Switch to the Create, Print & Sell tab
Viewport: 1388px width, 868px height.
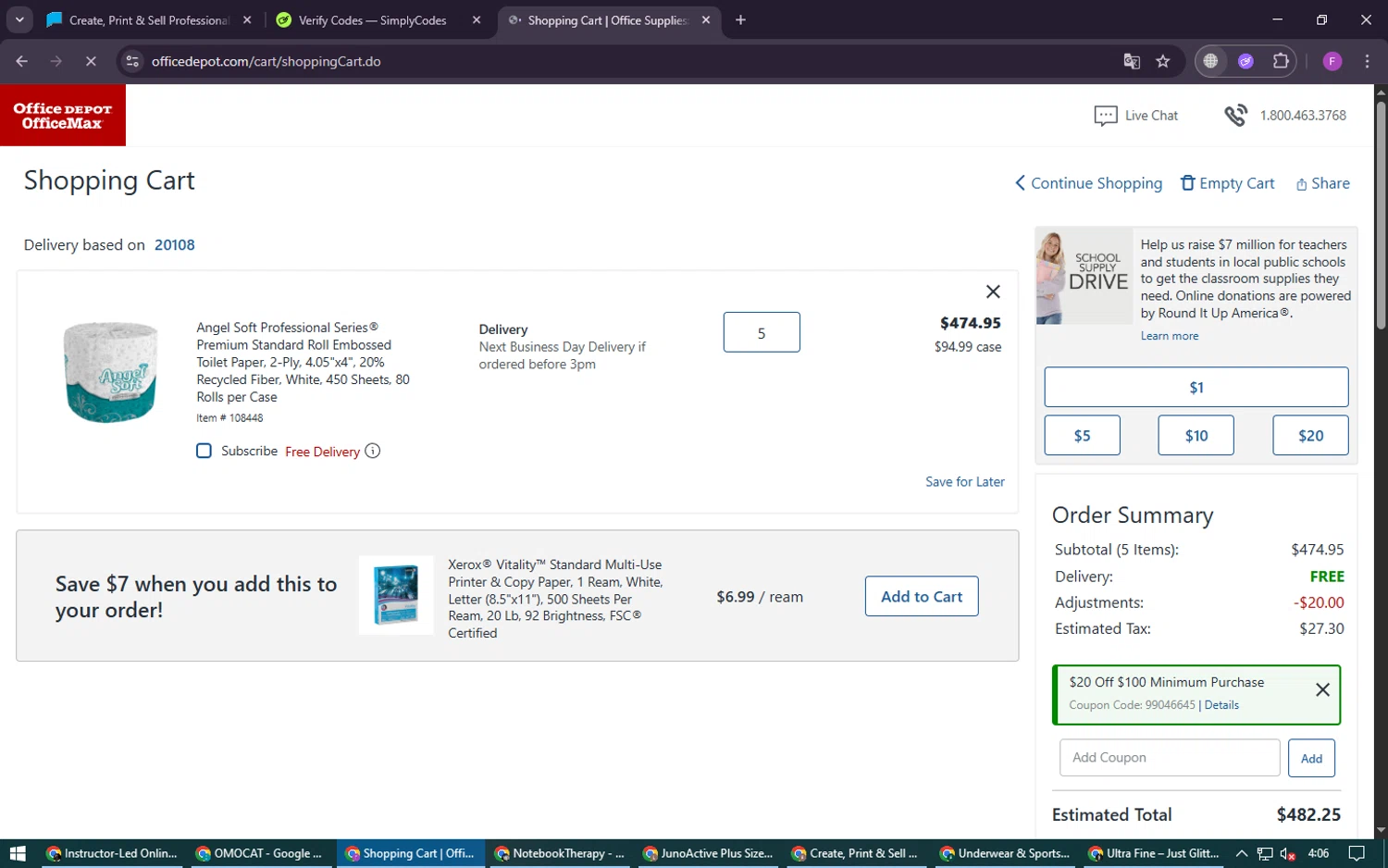[x=150, y=19]
